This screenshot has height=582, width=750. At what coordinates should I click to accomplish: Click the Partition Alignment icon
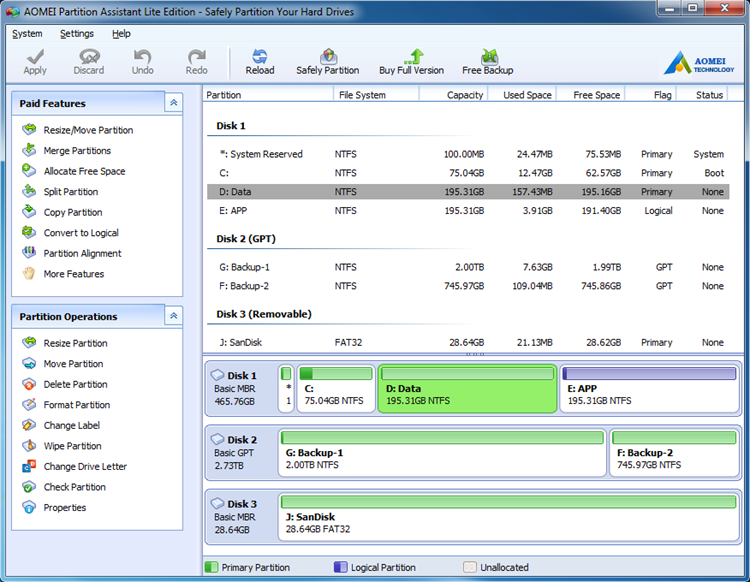tap(29, 253)
